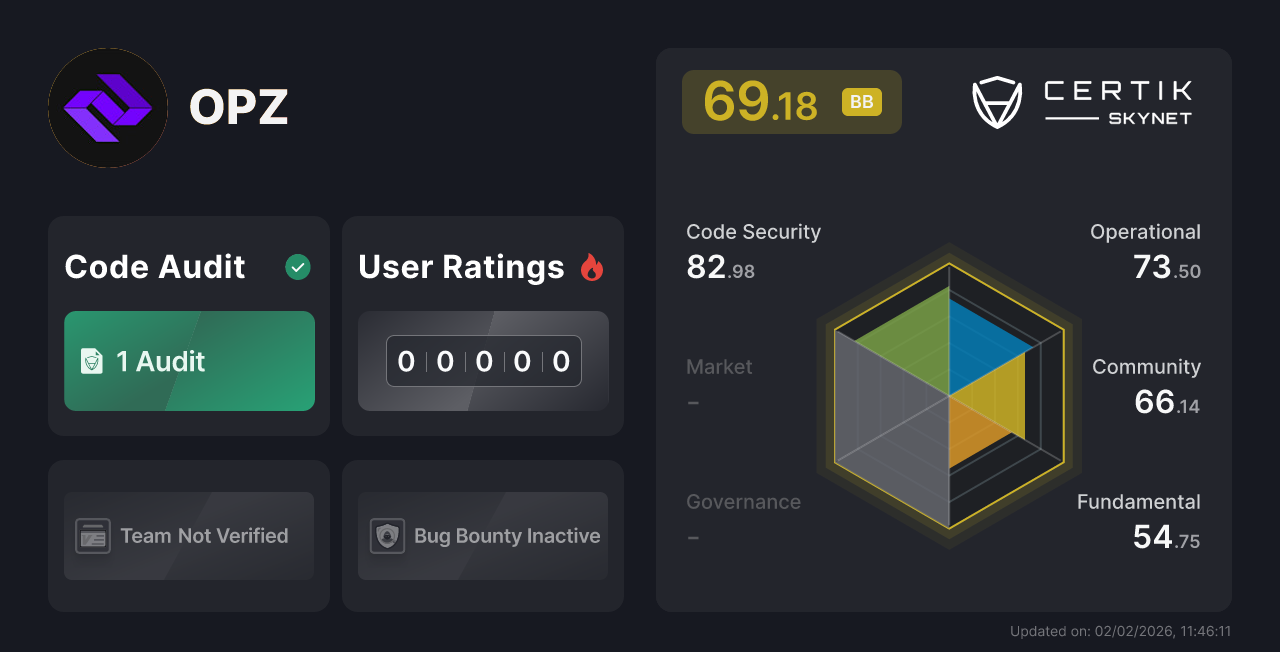Expand the Governance score entry
The width and height of the screenshot is (1280, 652).
[x=743, y=518]
